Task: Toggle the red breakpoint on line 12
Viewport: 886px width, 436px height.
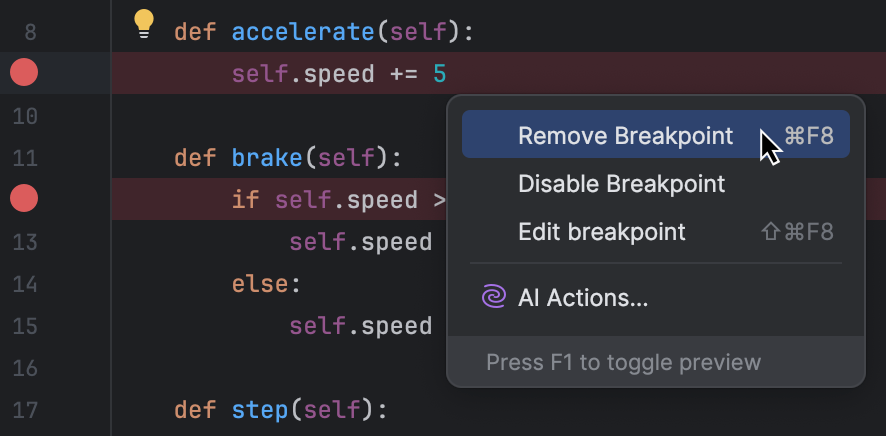Action: pyautogui.click(x=23, y=199)
